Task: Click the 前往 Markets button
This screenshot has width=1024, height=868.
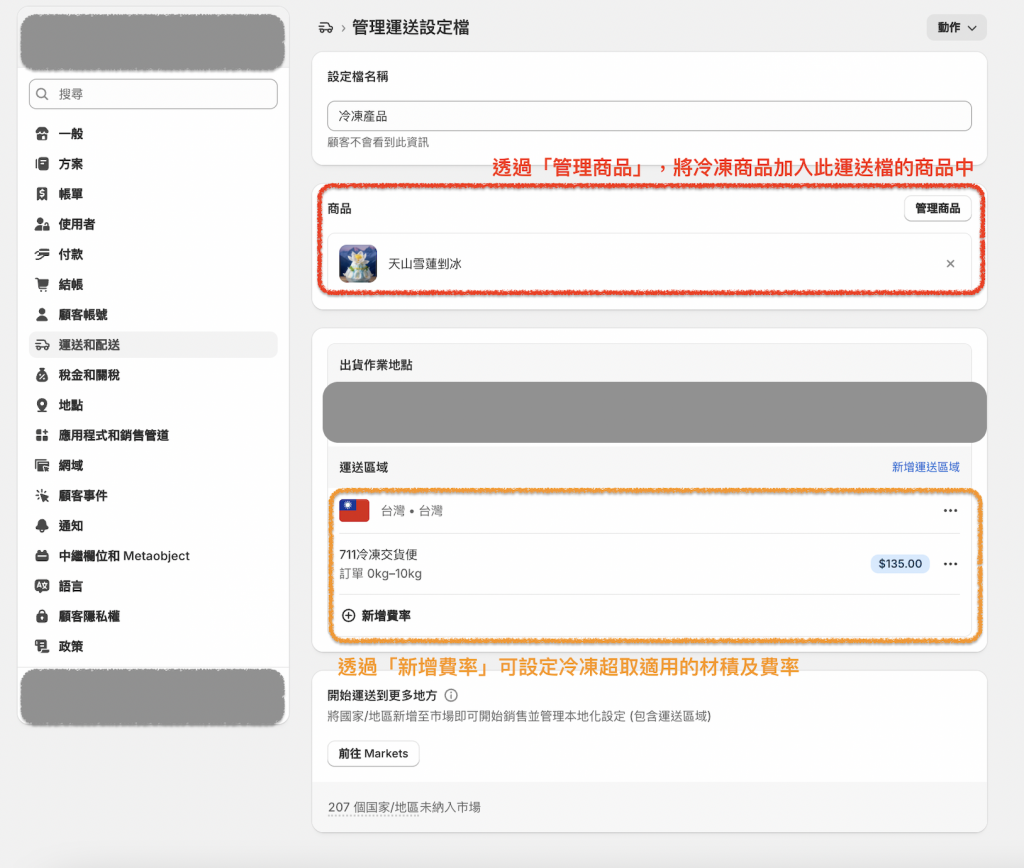Action: [373, 753]
